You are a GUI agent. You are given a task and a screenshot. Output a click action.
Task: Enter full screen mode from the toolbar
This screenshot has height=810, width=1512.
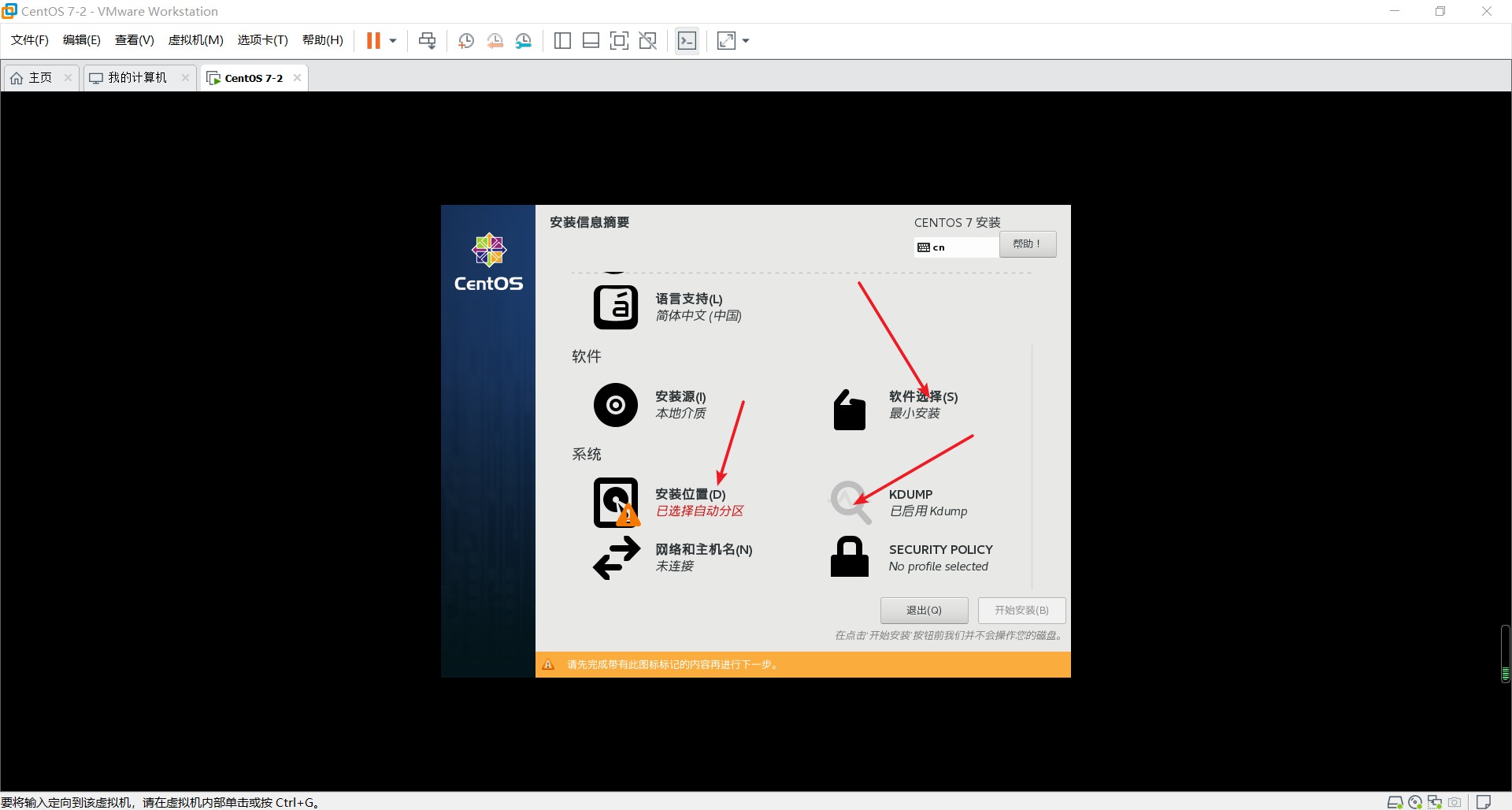pos(620,41)
